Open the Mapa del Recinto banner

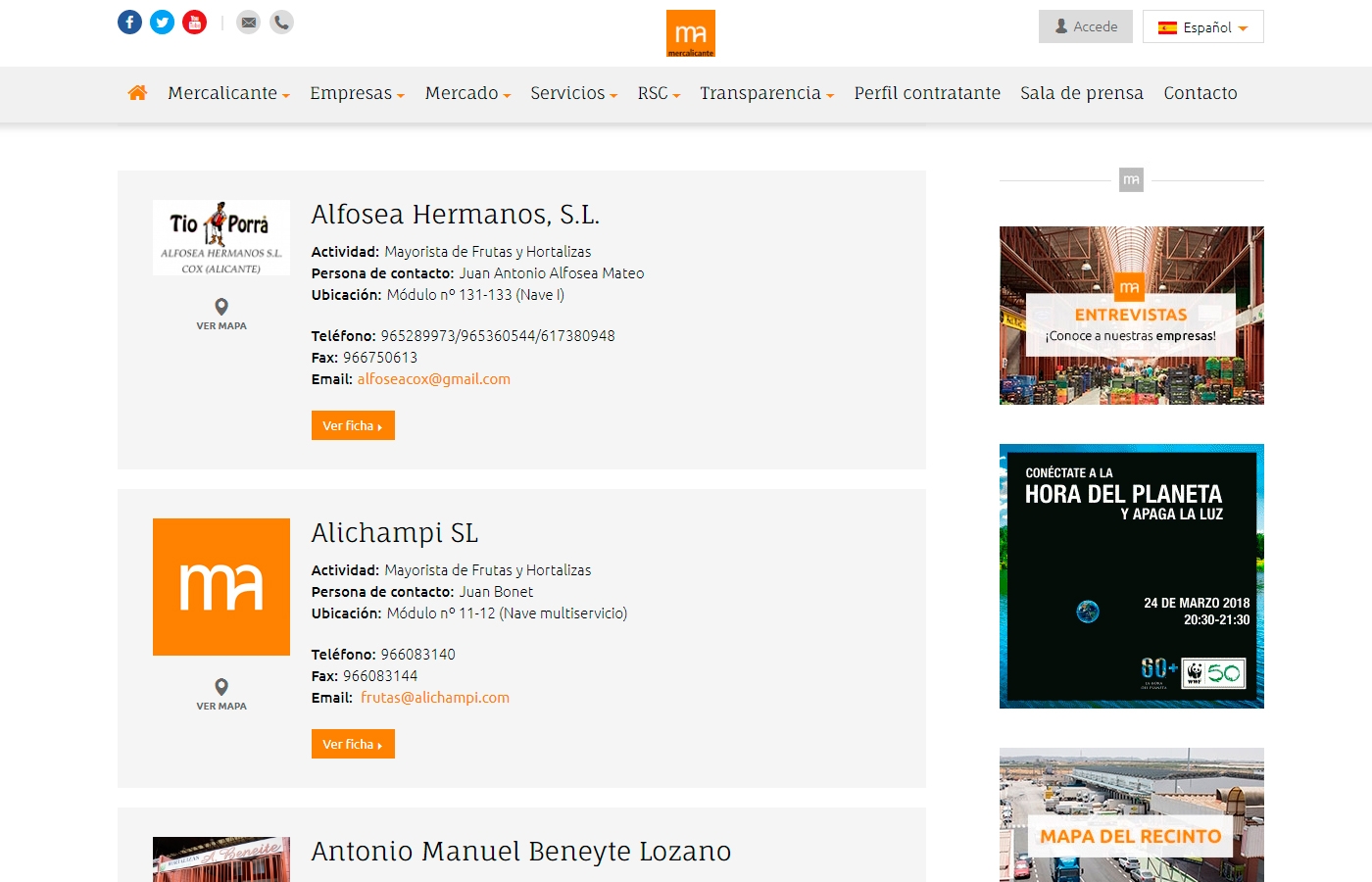[x=1132, y=815]
